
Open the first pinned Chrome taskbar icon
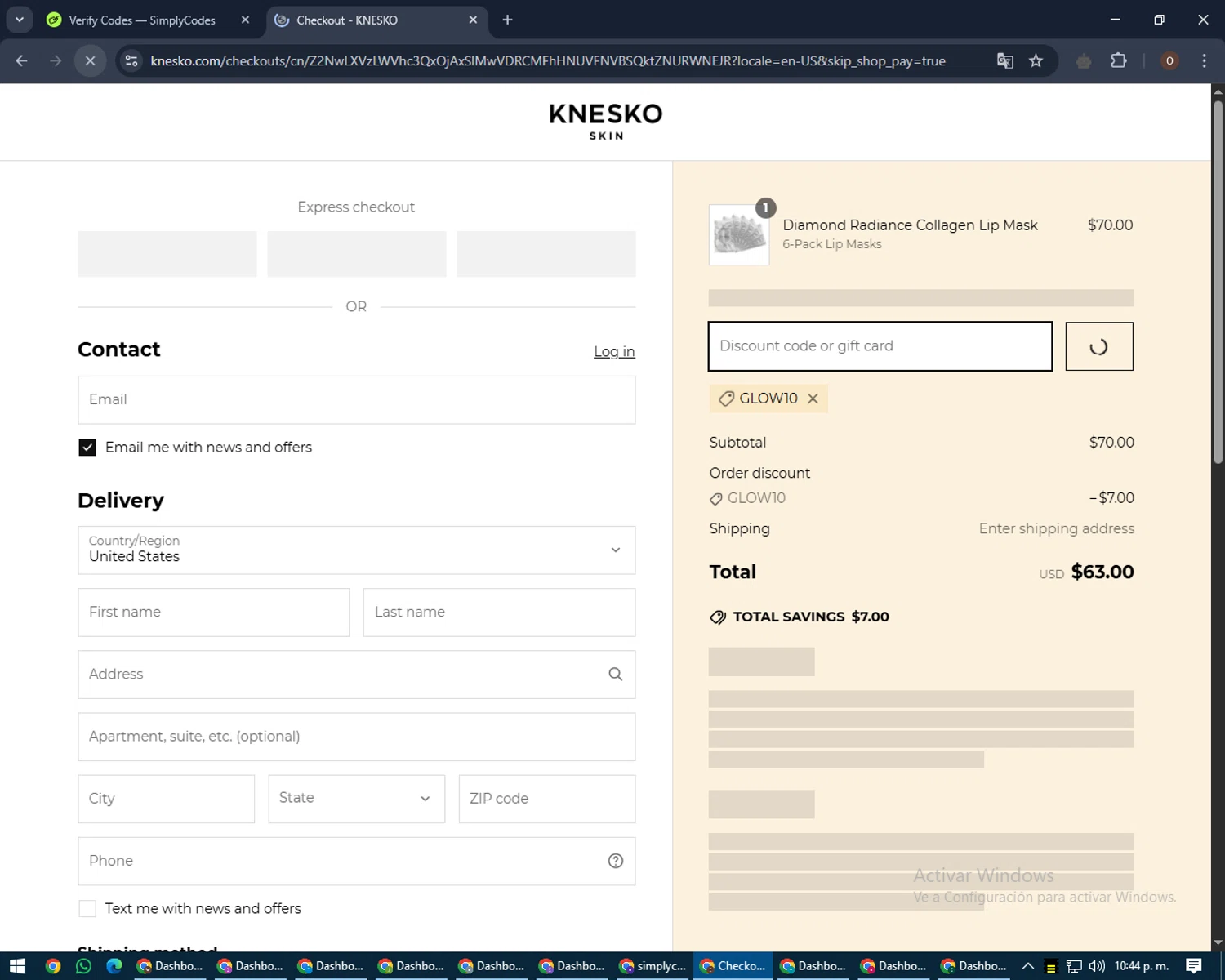(53, 966)
